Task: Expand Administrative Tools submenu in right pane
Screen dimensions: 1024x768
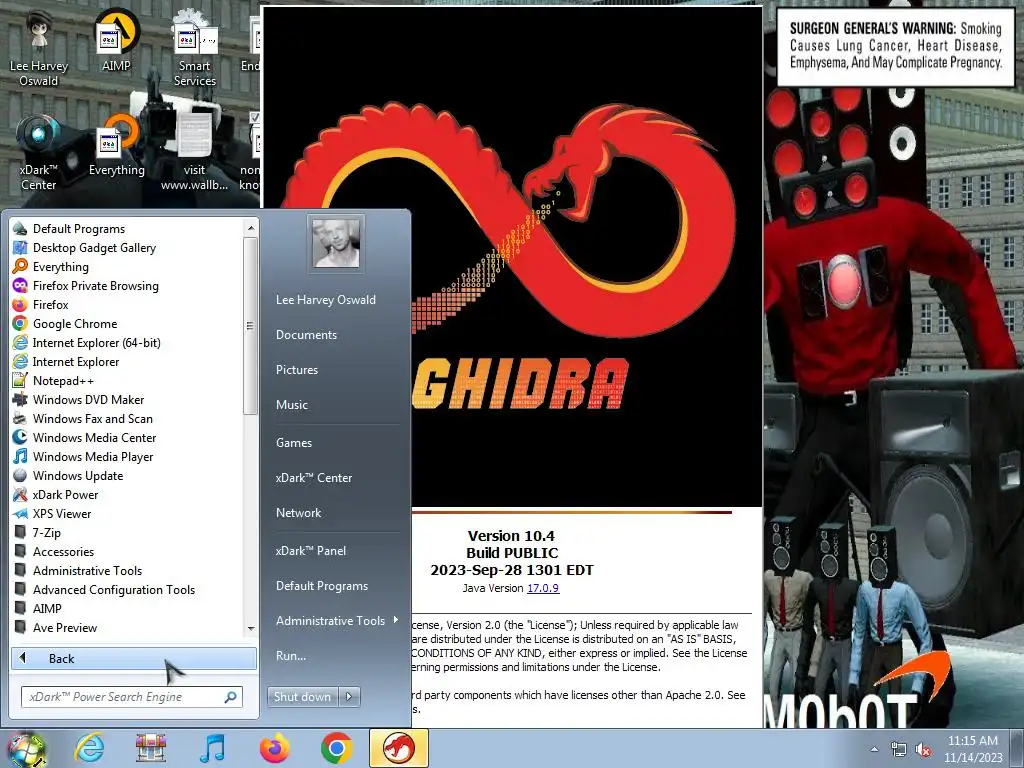Action: [334, 620]
